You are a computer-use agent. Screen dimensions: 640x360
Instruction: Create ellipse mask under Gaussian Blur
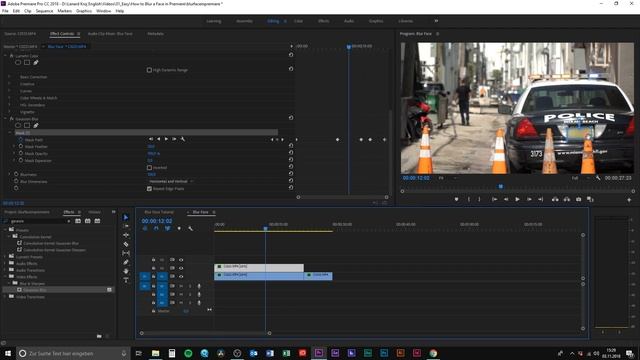[18, 125]
